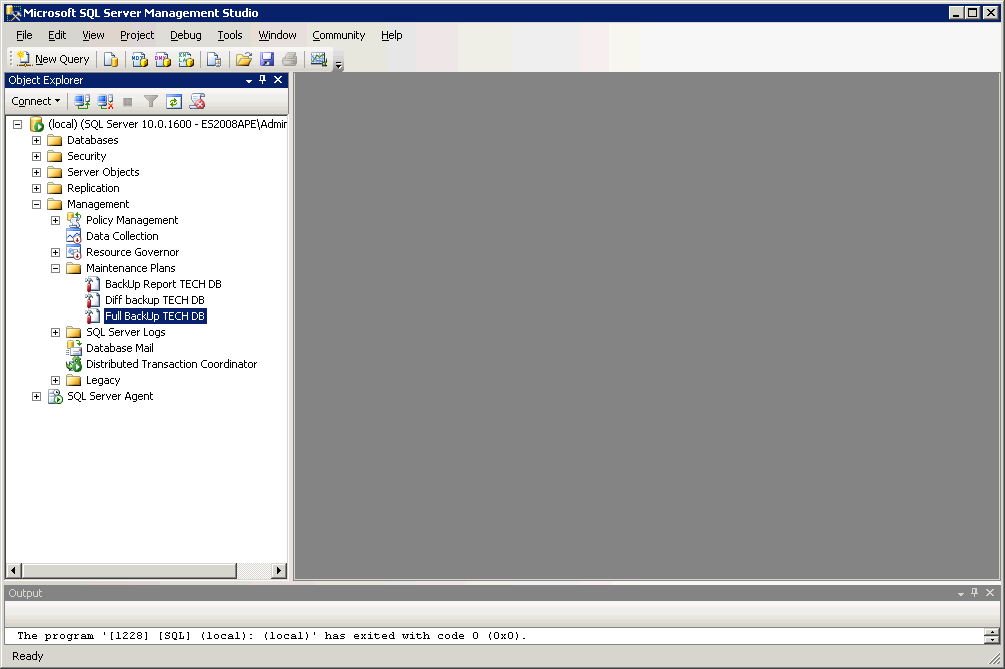Screen dimensions: 1005x669
Task: Expand the SQL Server Agent node
Action: click(x=37, y=397)
